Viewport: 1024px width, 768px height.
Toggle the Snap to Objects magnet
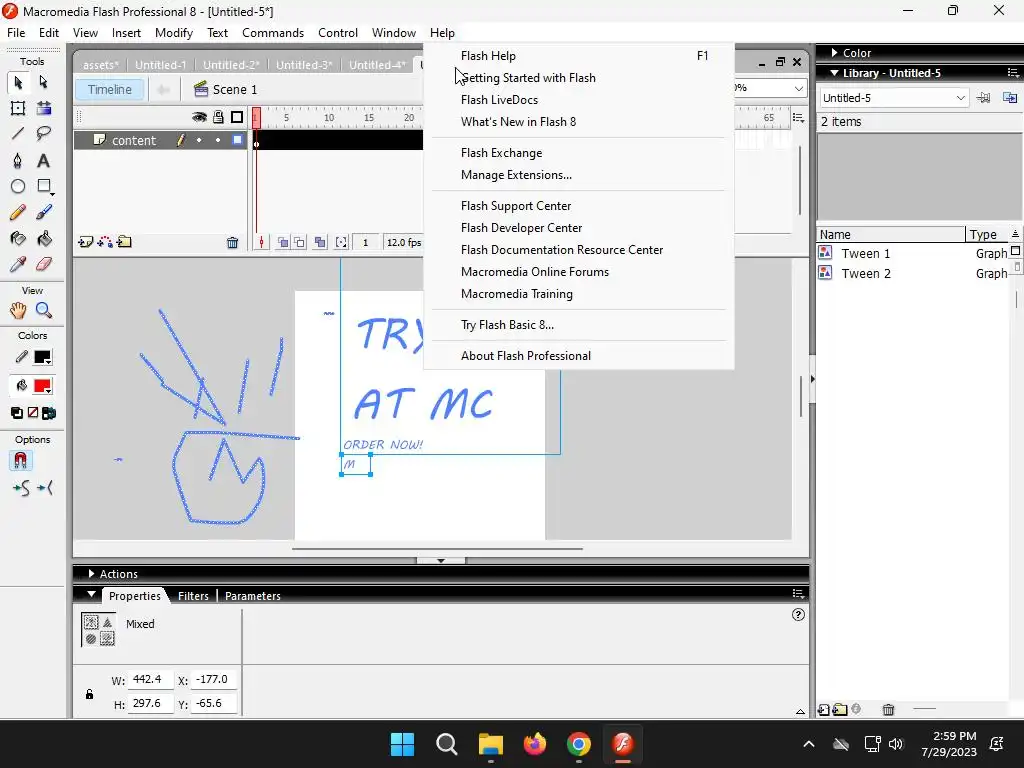coord(20,461)
